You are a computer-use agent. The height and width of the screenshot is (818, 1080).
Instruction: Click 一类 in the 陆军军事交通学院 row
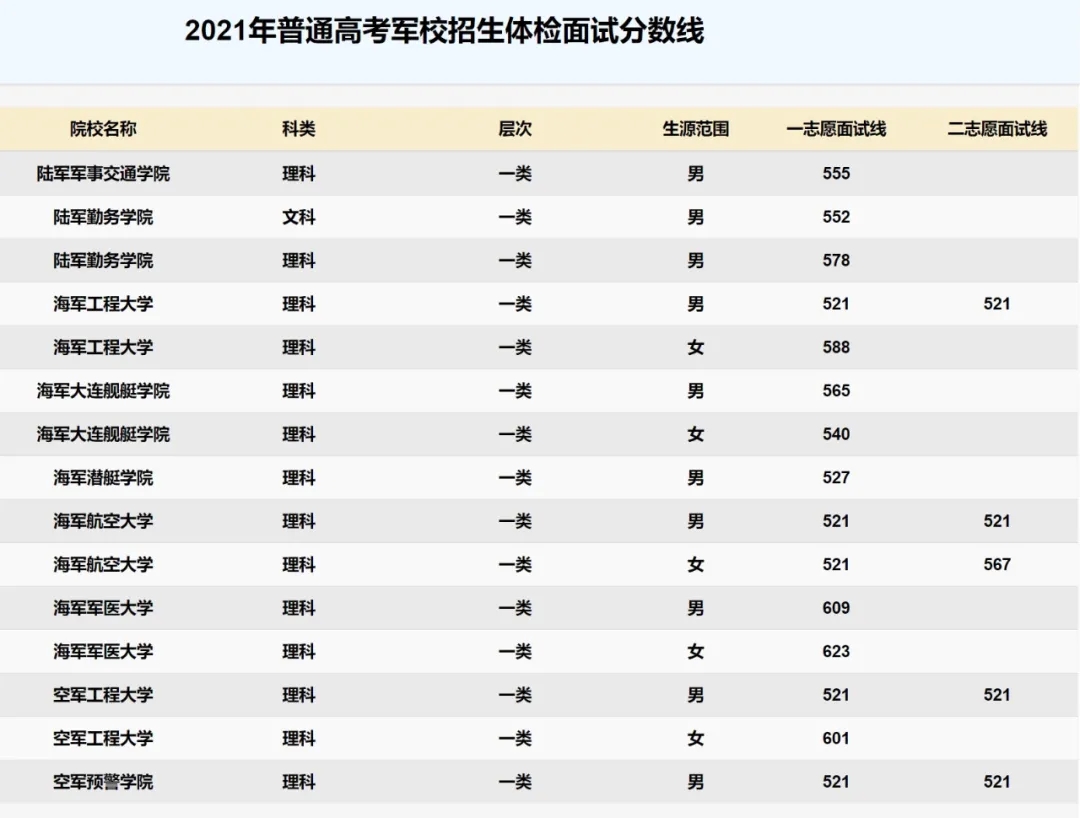tap(515, 174)
